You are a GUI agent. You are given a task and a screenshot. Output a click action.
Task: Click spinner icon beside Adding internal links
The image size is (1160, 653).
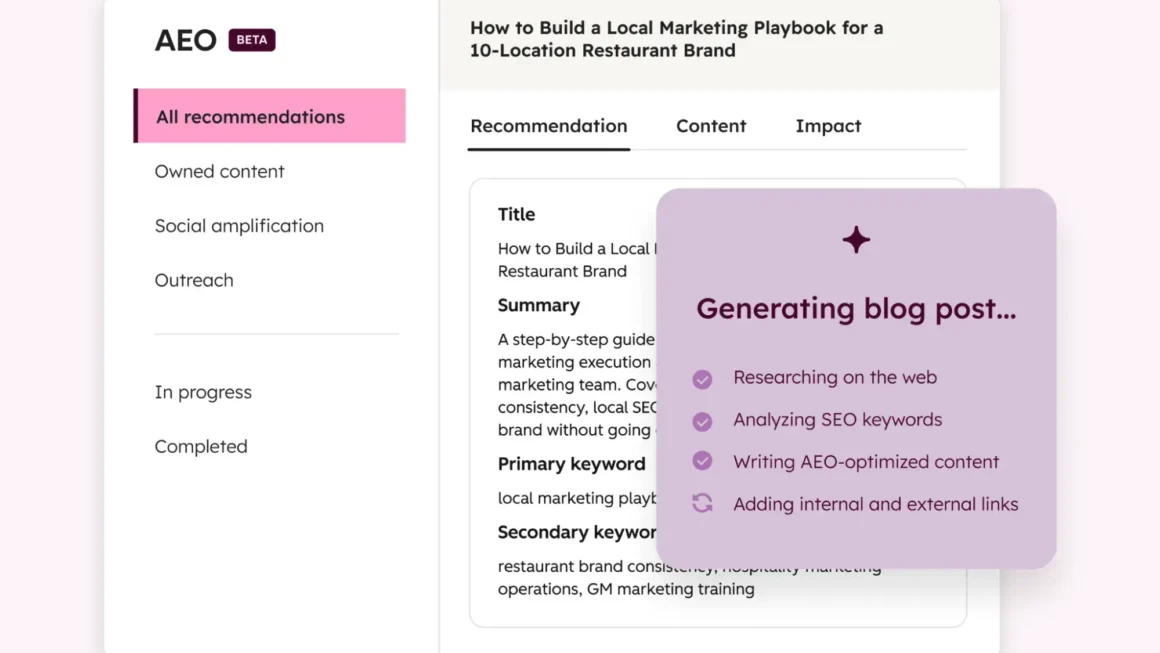pyautogui.click(x=702, y=503)
